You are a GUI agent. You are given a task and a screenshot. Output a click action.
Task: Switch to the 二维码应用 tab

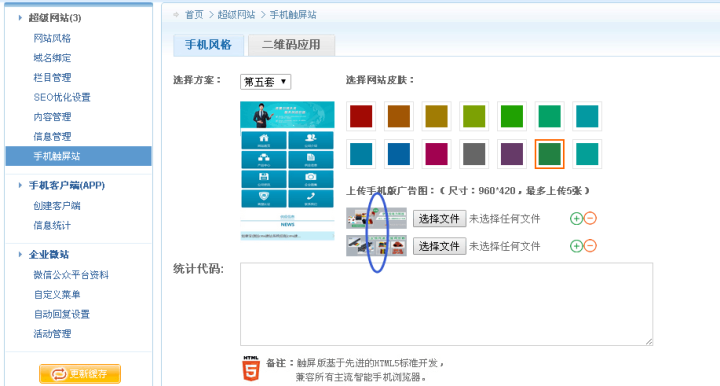[x=291, y=45]
